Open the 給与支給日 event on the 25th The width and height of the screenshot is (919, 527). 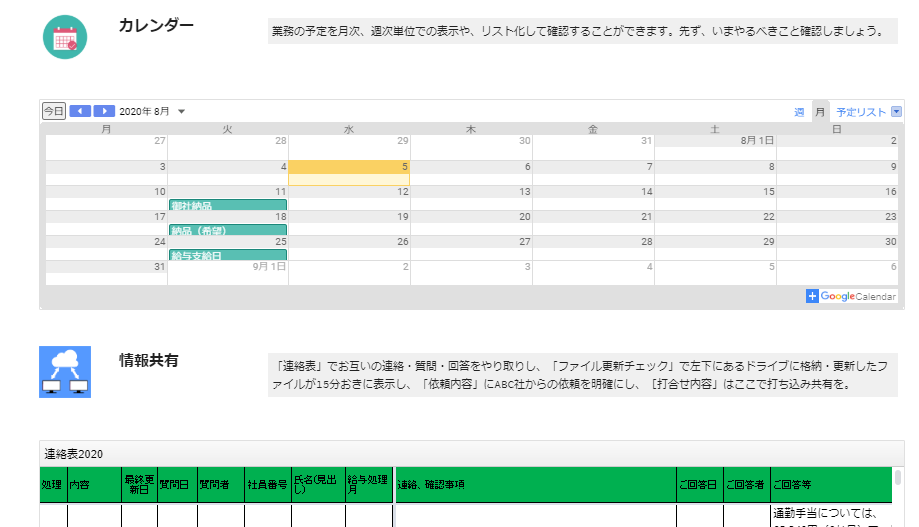click(x=227, y=256)
